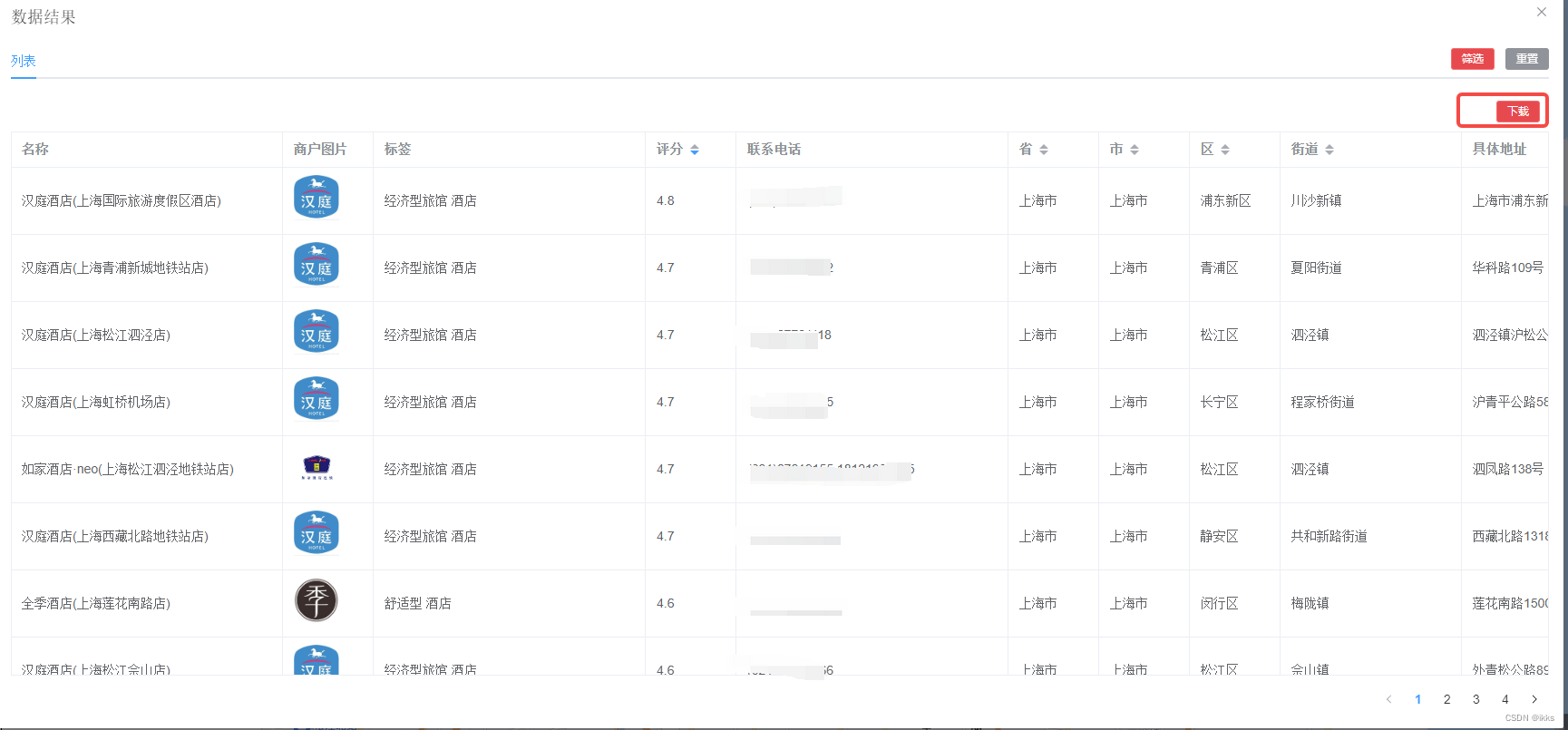The width and height of the screenshot is (1568, 730).
Task: Sort the 市 column
Action: (1135, 150)
